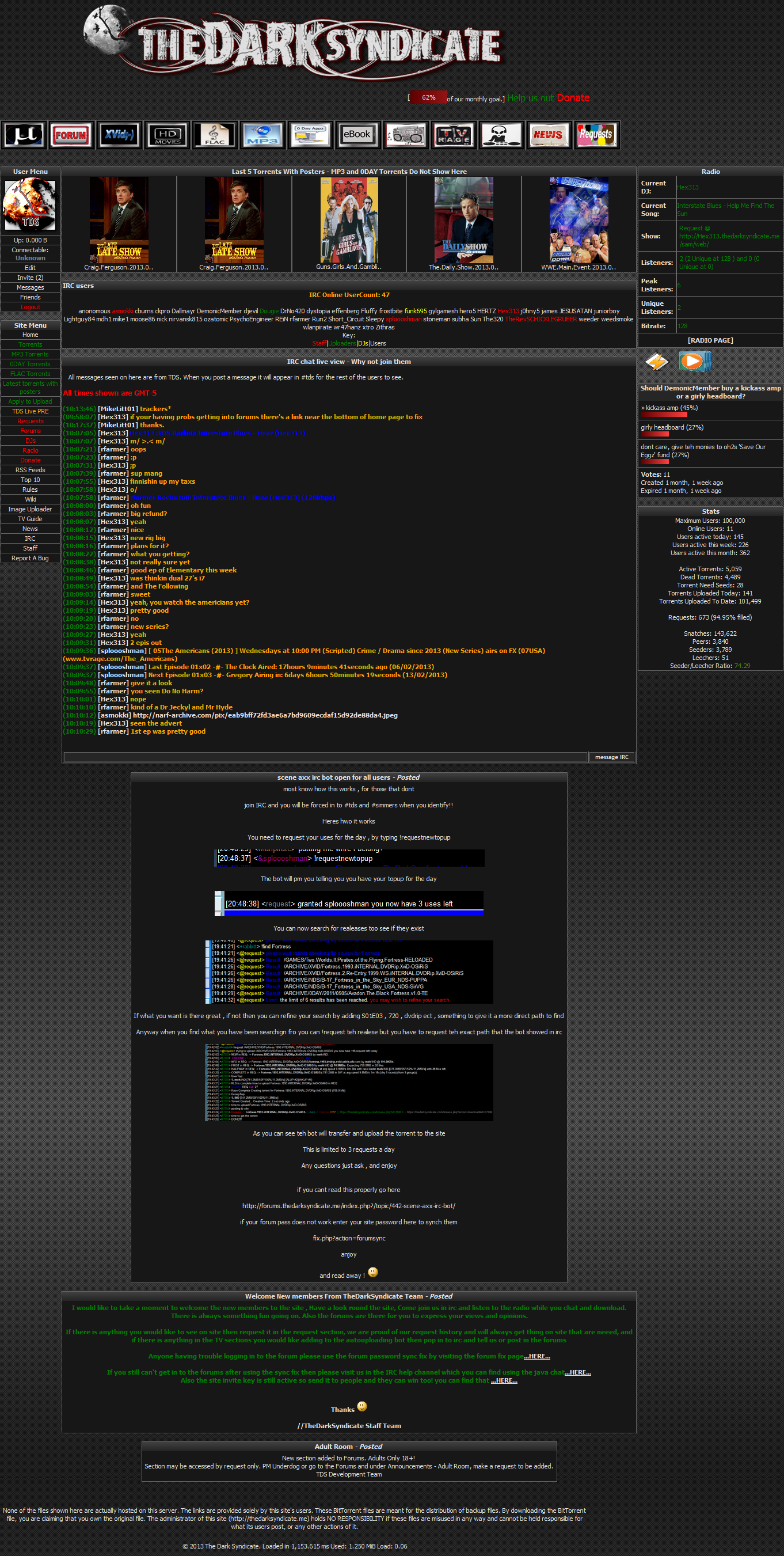Open the NEWS icon button
The height and width of the screenshot is (1556, 784).
click(x=549, y=135)
